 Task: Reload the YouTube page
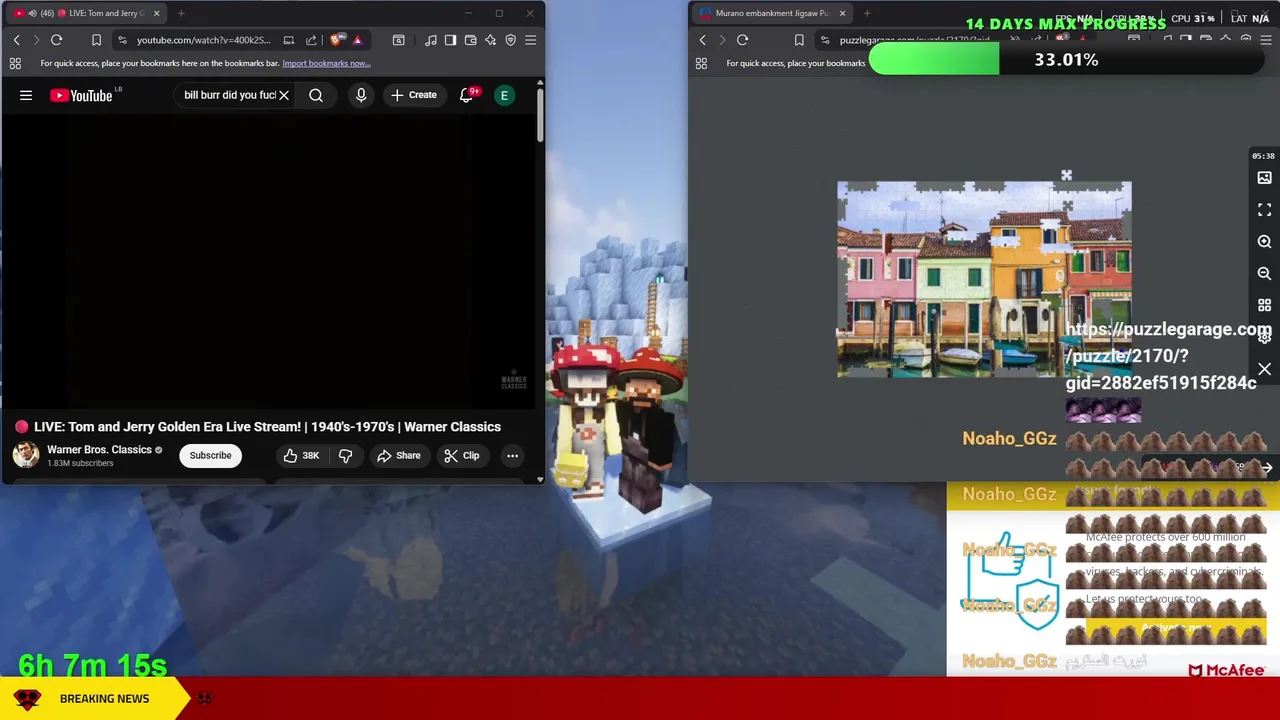click(57, 40)
